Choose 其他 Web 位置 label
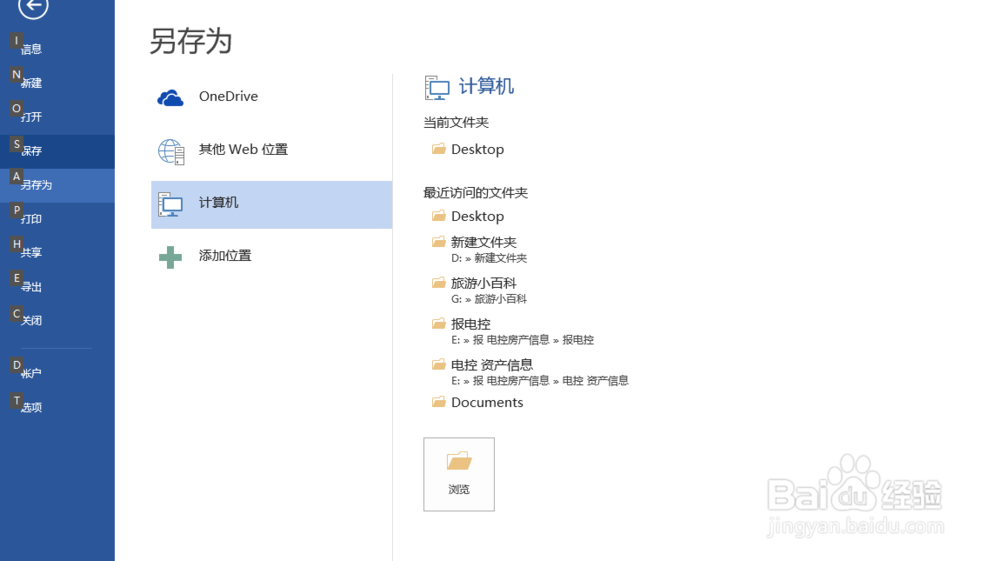This screenshot has width=1000, height=561. (x=243, y=149)
